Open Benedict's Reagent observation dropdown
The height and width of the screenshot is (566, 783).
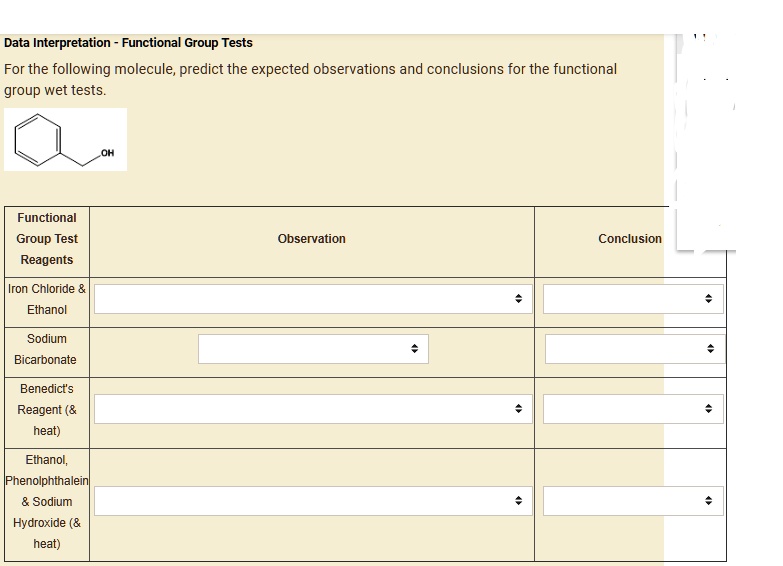[x=311, y=409]
